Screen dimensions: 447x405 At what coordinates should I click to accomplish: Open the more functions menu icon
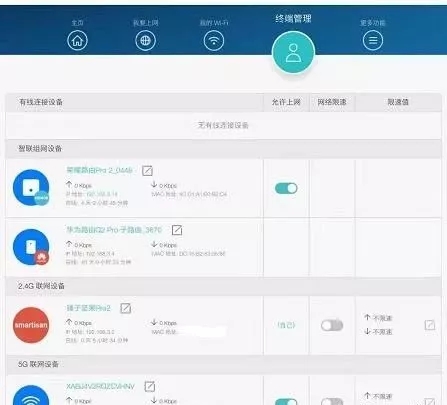[x=373, y=40]
